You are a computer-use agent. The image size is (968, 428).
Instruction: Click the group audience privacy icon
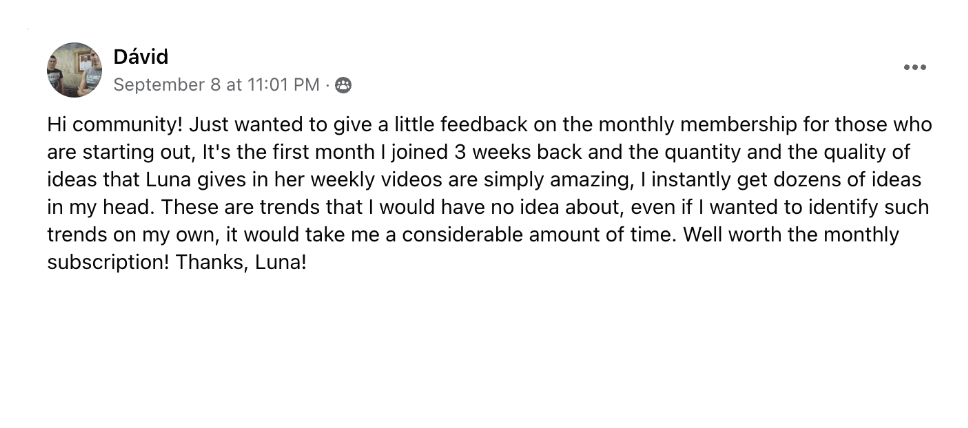pos(343,85)
